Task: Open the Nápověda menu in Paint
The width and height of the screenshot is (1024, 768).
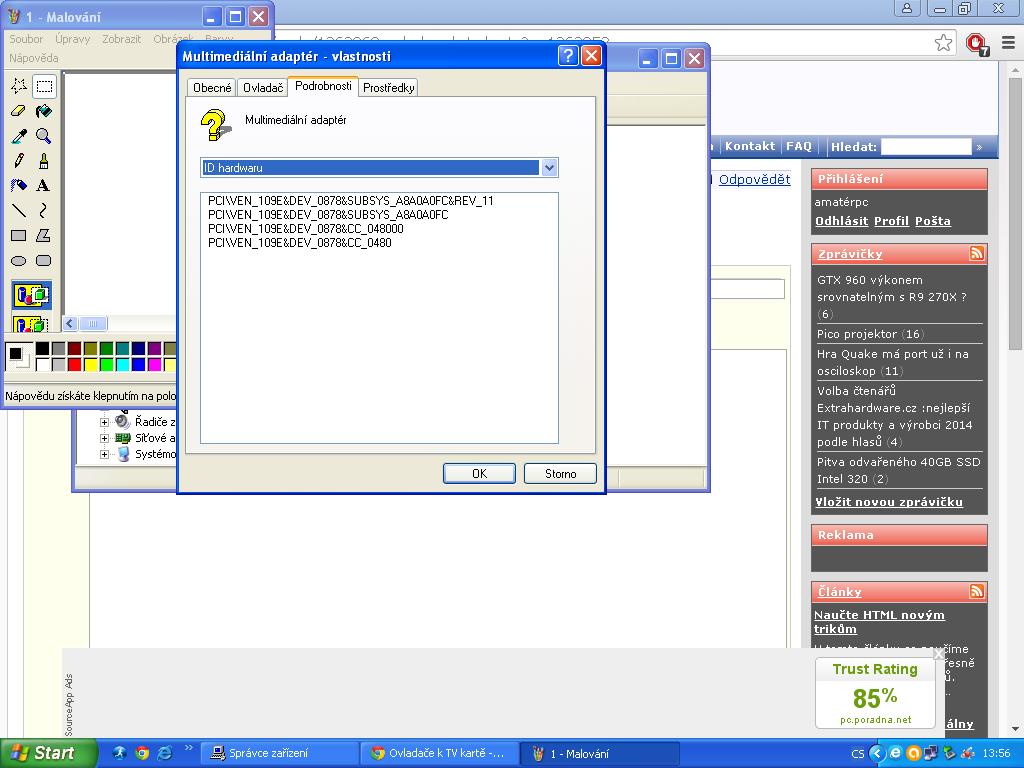Action: point(33,58)
